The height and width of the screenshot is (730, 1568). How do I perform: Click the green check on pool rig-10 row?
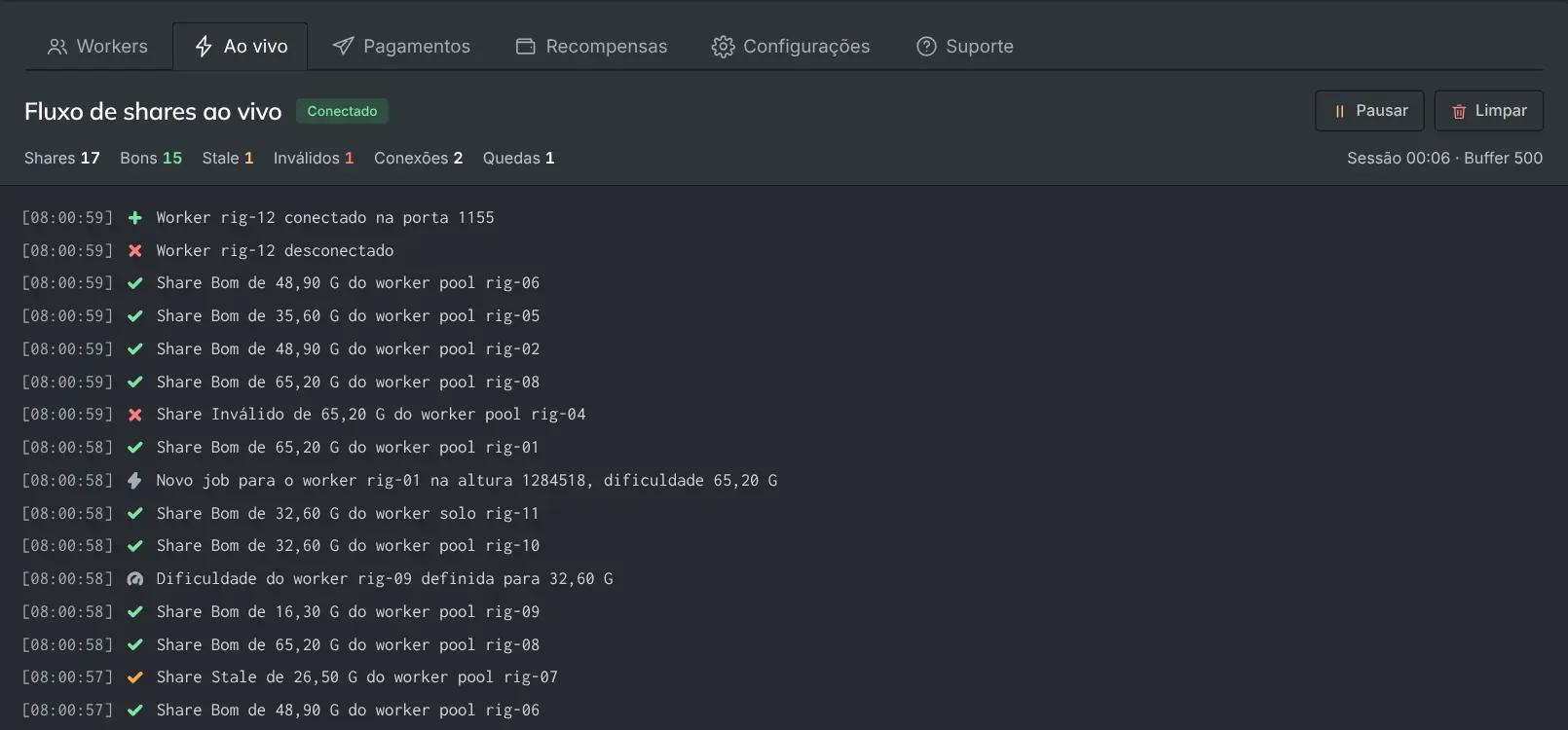pyautogui.click(x=135, y=546)
